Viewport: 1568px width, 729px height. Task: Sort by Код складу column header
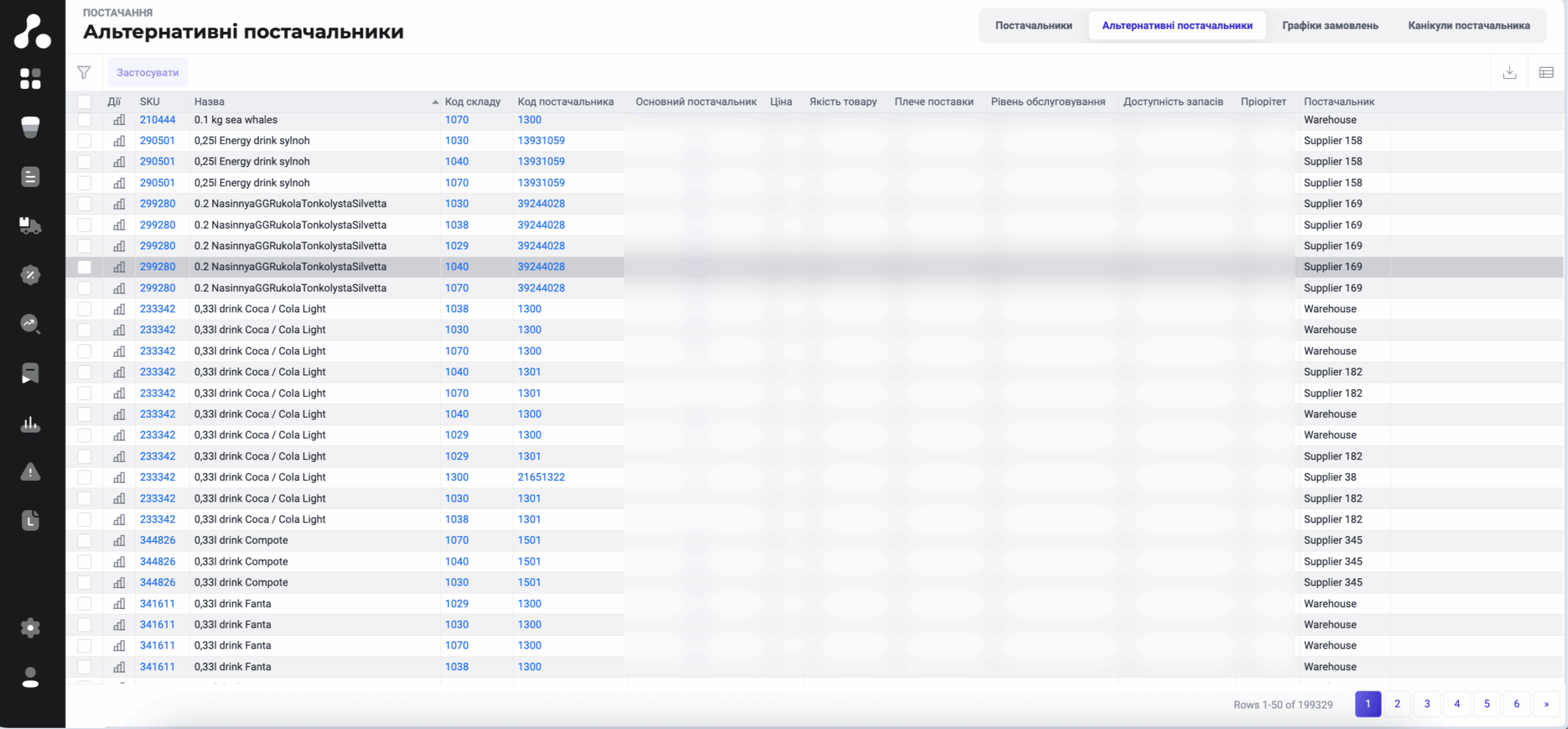pyautogui.click(x=472, y=102)
